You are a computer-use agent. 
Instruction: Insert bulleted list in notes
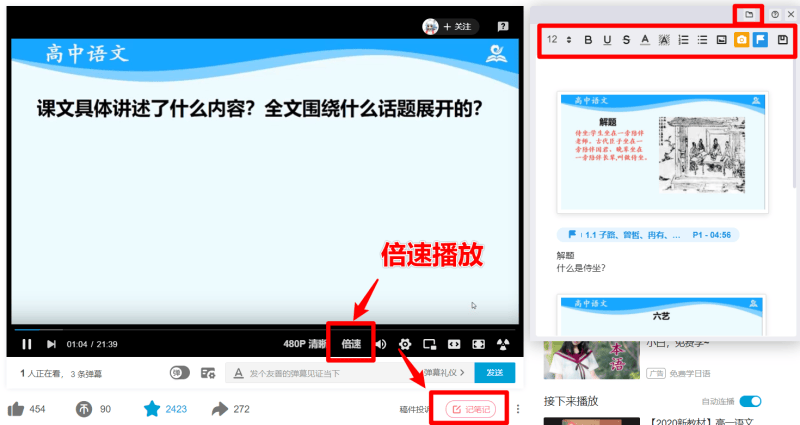click(x=703, y=40)
